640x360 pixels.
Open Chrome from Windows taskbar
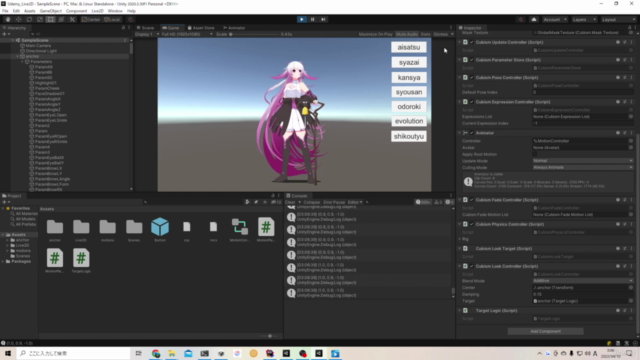(x=156, y=353)
